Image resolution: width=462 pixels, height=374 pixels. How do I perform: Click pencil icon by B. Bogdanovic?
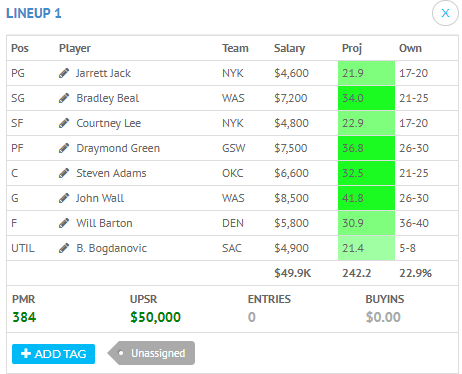[64, 248]
